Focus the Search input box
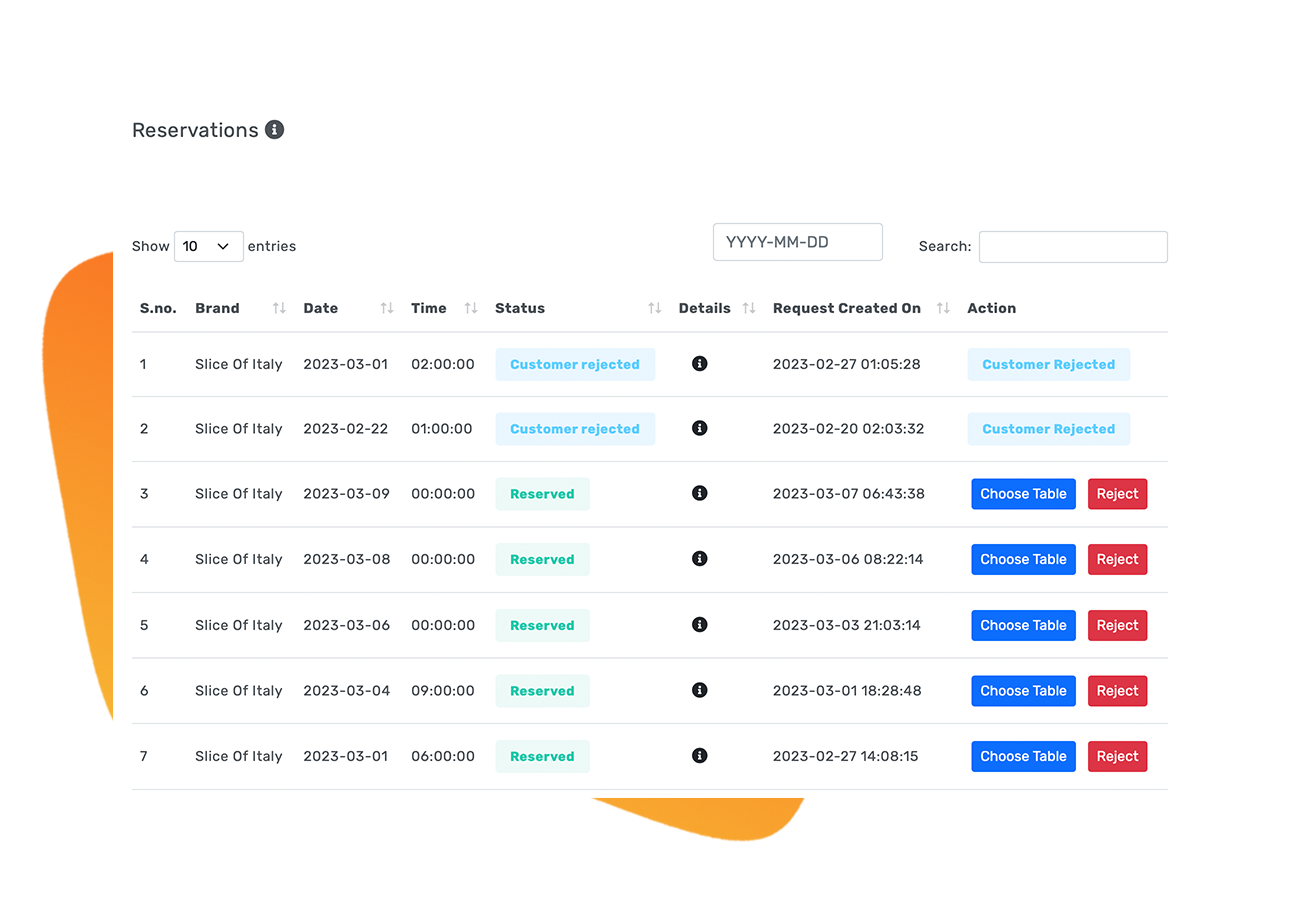 coord(1073,247)
